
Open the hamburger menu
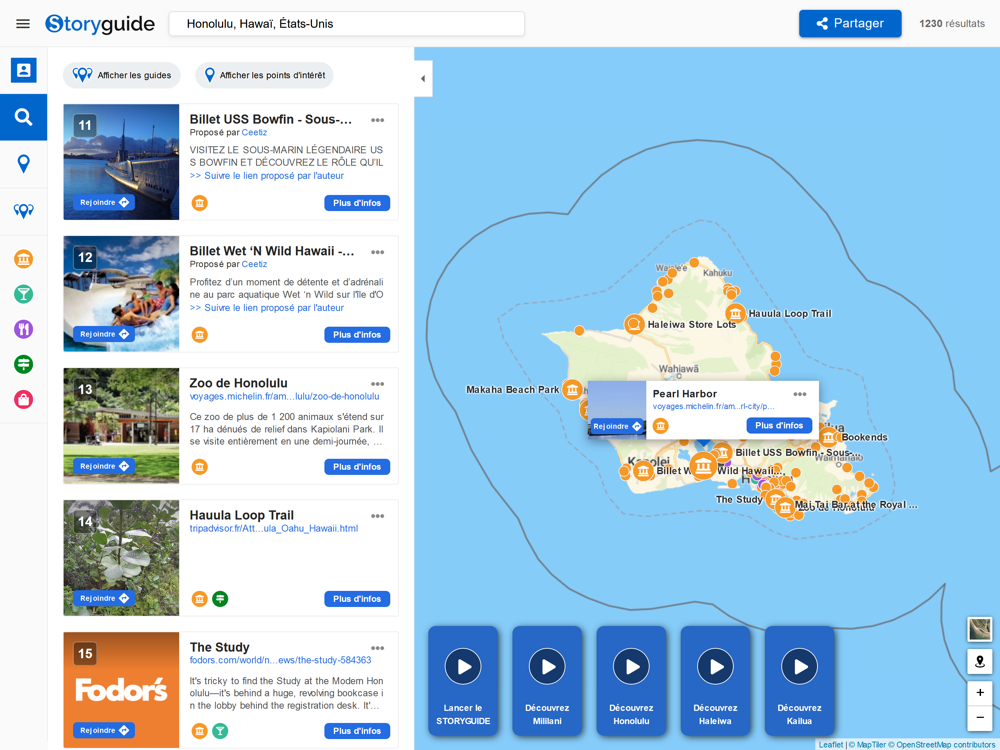pos(23,24)
